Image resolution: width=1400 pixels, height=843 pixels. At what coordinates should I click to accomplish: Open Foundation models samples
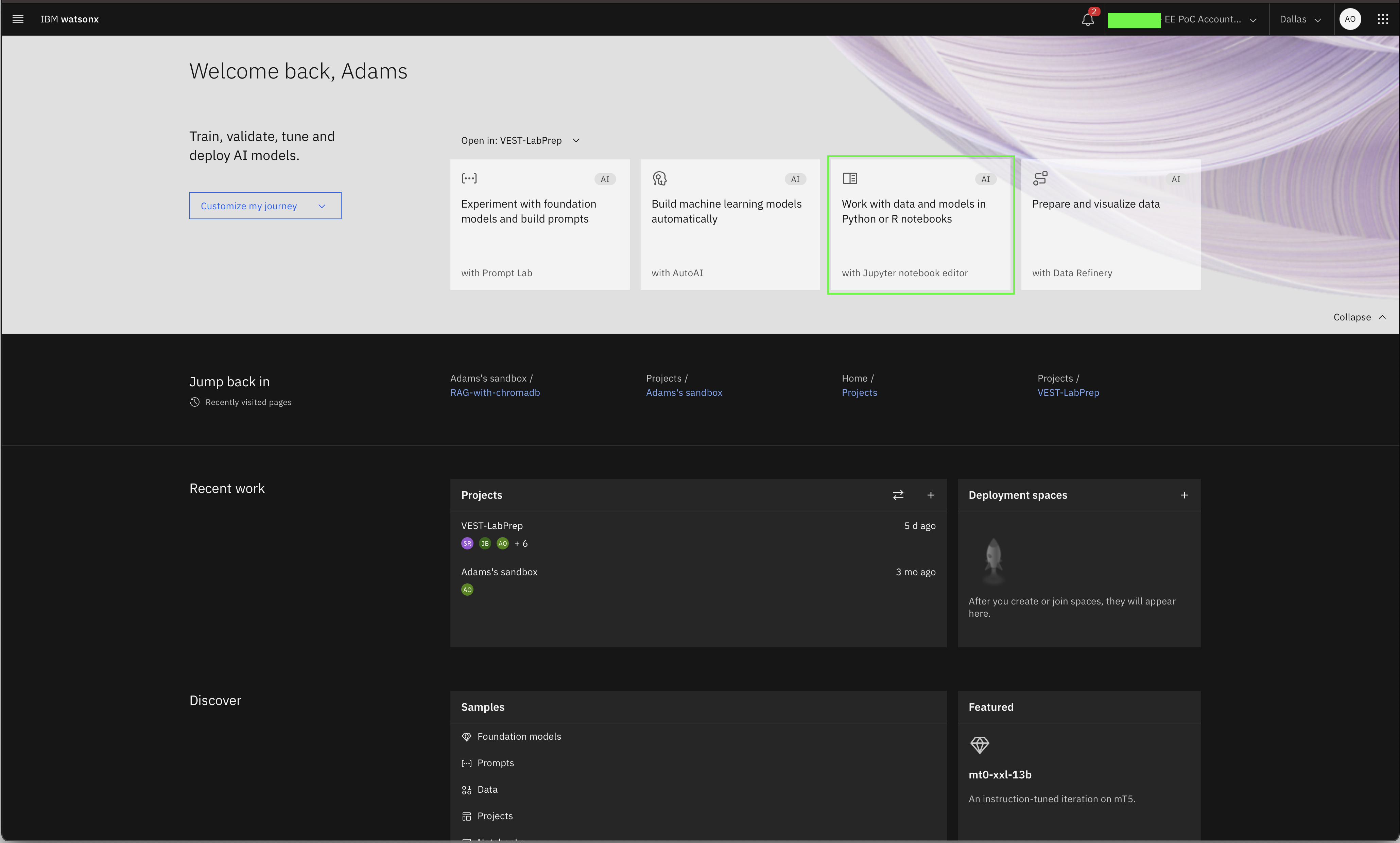click(519, 737)
